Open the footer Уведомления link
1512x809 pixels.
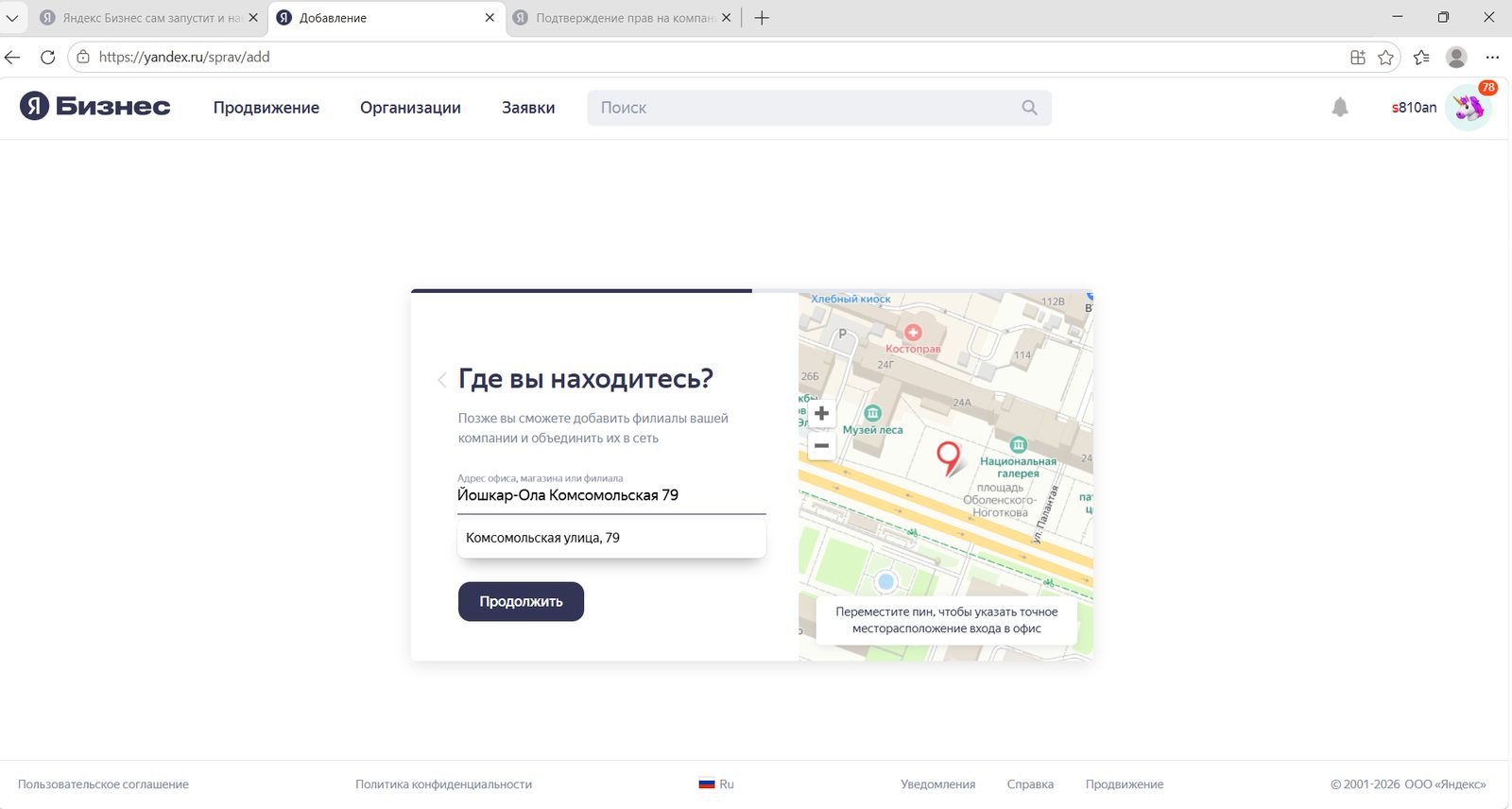(937, 784)
